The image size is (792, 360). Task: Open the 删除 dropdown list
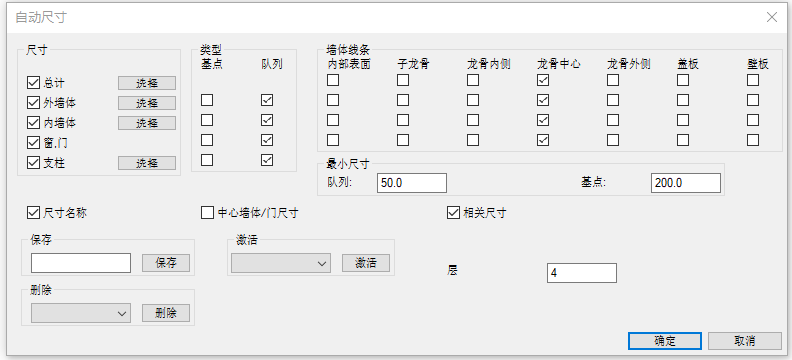click(81, 313)
